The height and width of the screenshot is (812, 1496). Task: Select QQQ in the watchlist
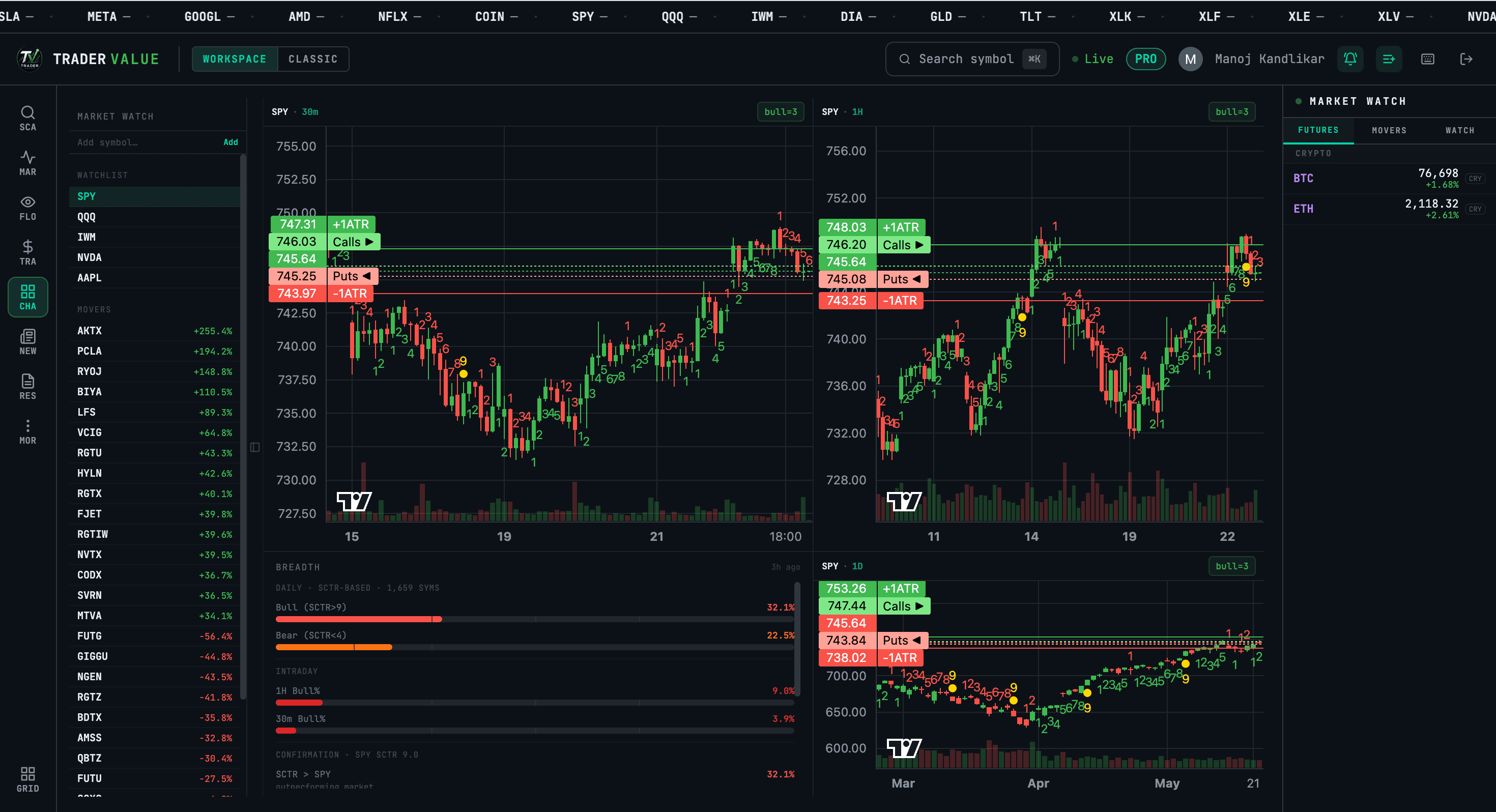click(x=155, y=217)
